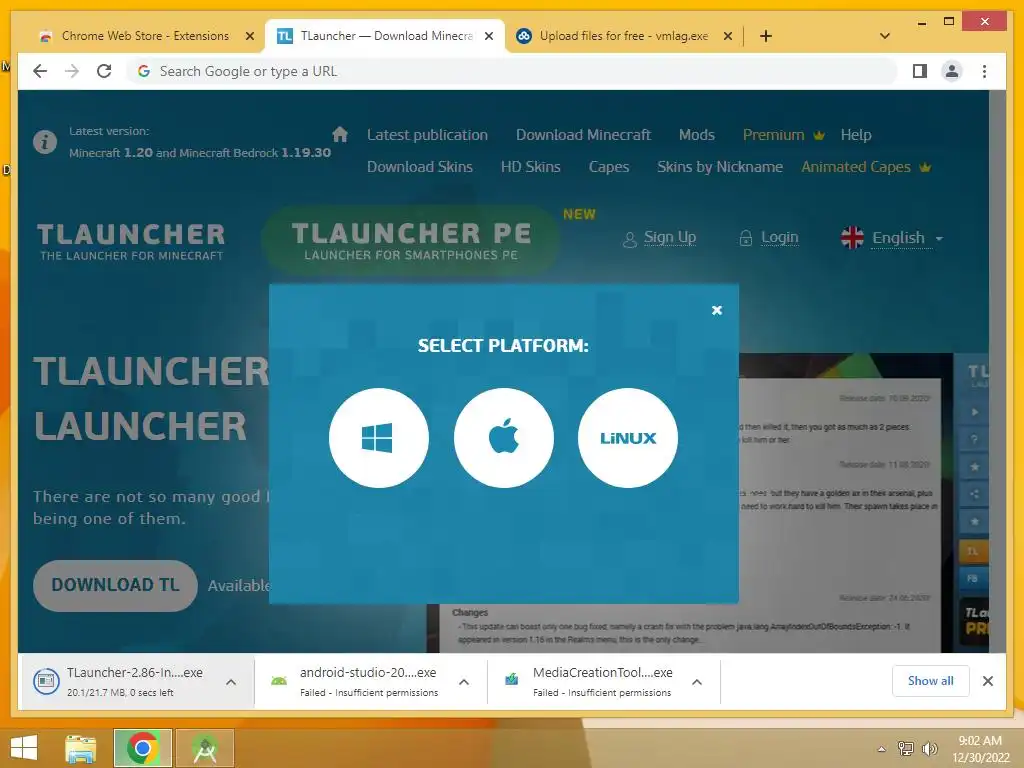Show hidden system tray icons
The image size is (1024, 768).
pyautogui.click(x=882, y=749)
